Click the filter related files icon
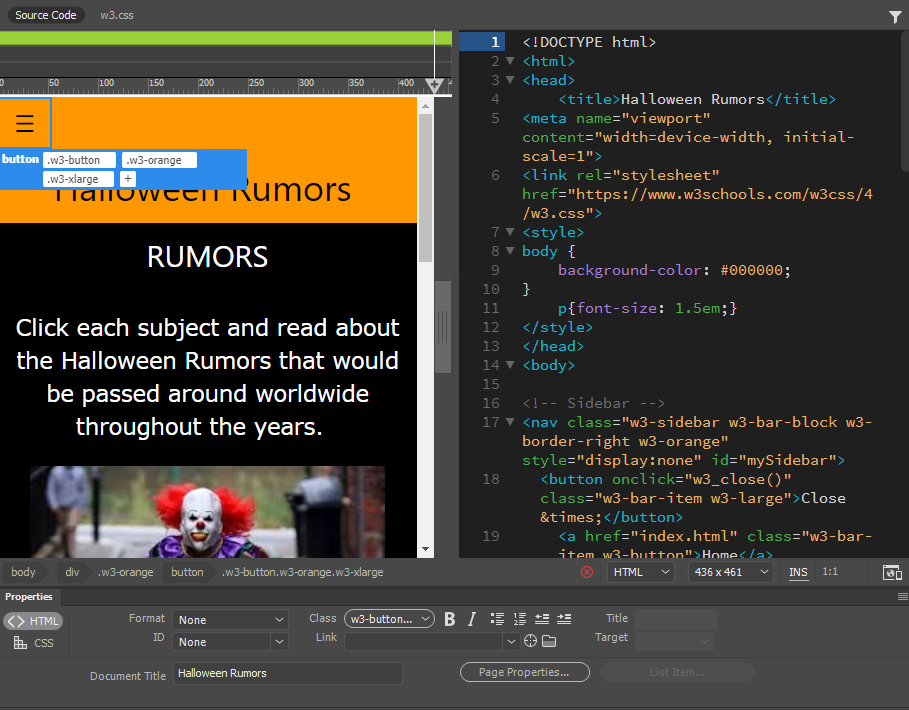The width and height of the screenshot is (909, 710). (x=894, y=16)
